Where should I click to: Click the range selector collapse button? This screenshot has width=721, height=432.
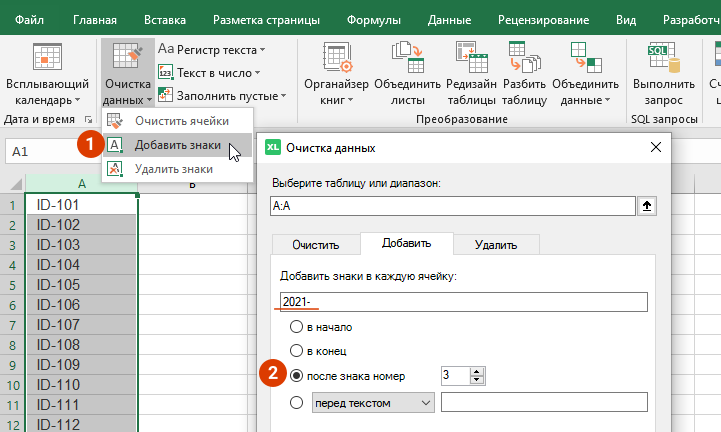click(x=648, y=206)
